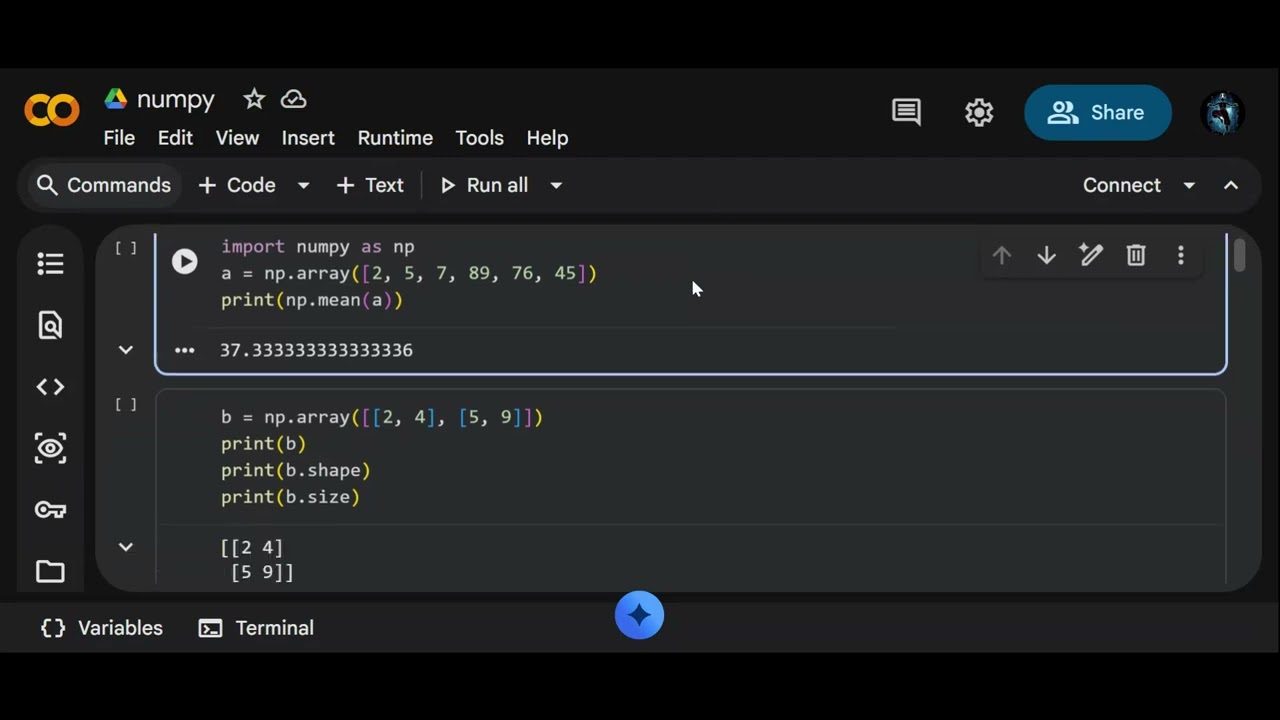
Task: Open the Help menu
Action: click(x=547, y=138)
